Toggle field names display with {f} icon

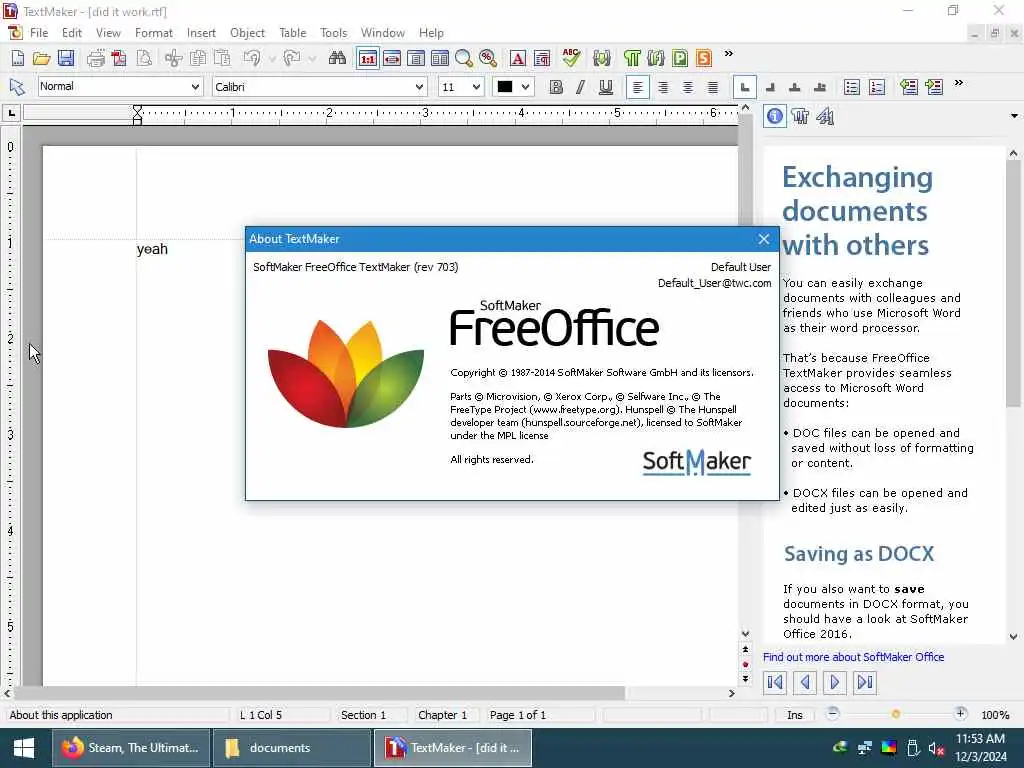click(656, 58)
